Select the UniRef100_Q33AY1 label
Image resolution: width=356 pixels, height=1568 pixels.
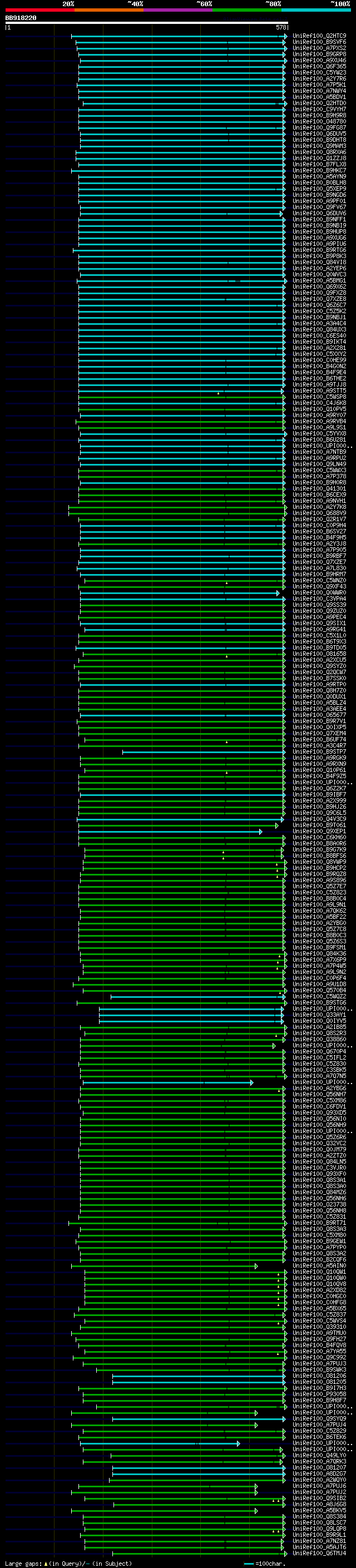click(319, 1015)
